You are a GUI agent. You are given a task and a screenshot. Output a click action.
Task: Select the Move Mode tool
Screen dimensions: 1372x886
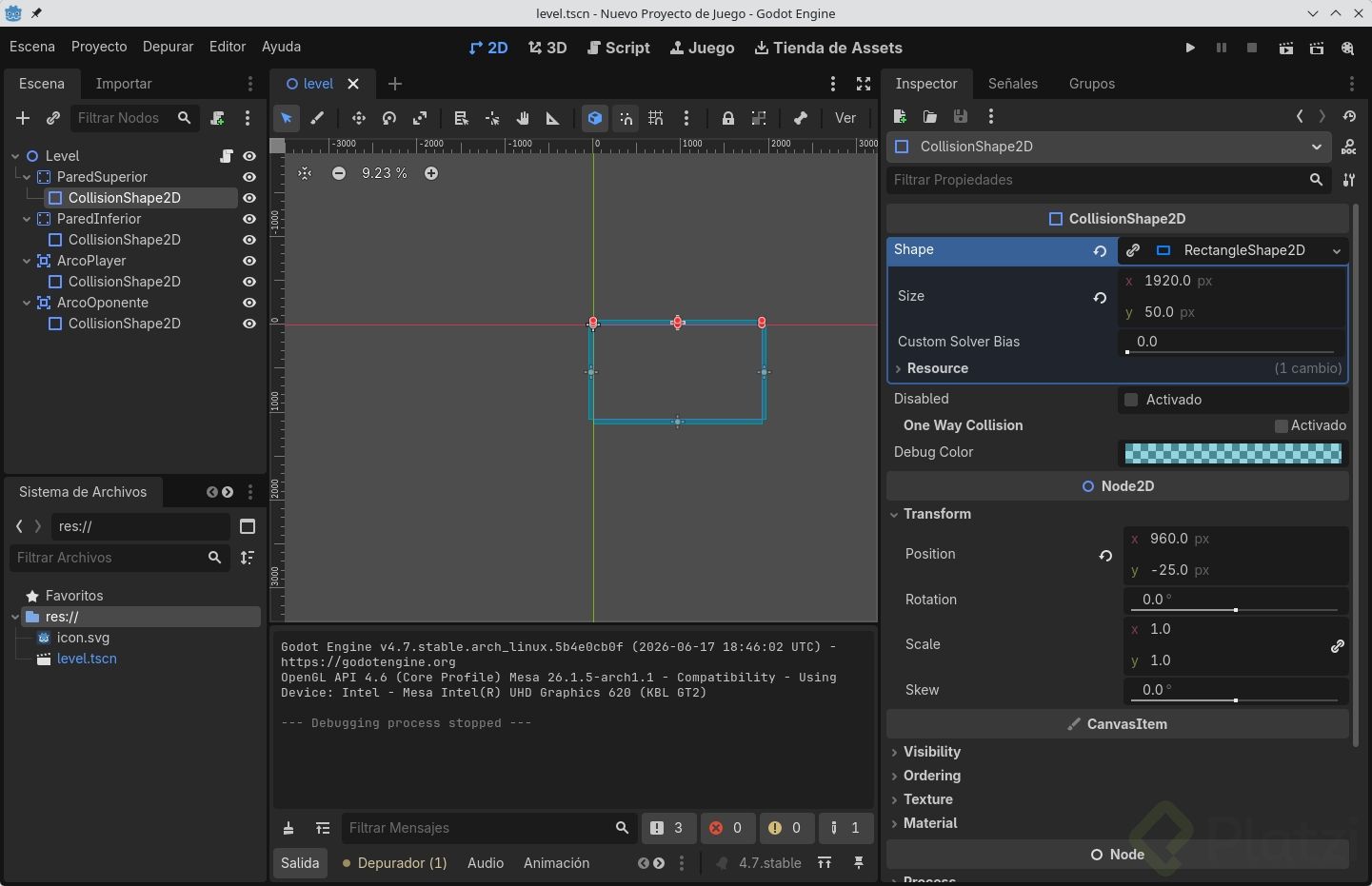coord(359,118)
